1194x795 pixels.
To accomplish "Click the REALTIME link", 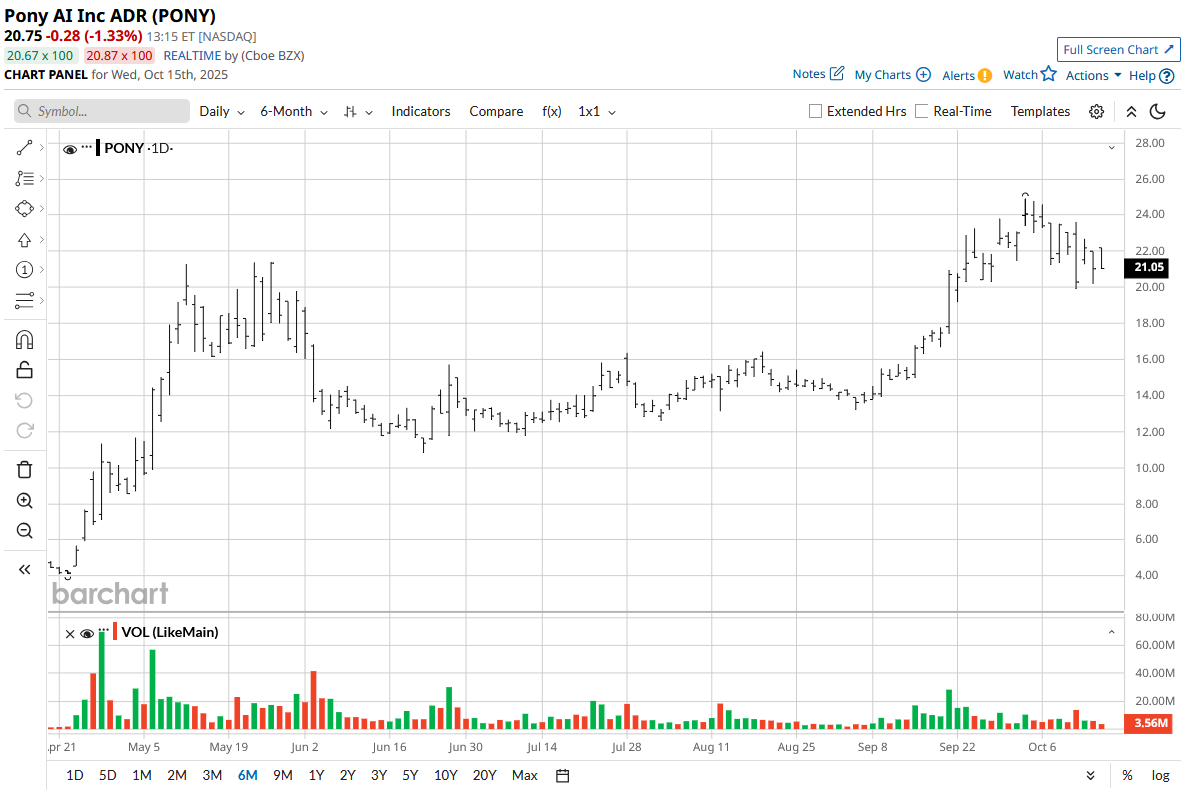I will (x=192, y=56).
